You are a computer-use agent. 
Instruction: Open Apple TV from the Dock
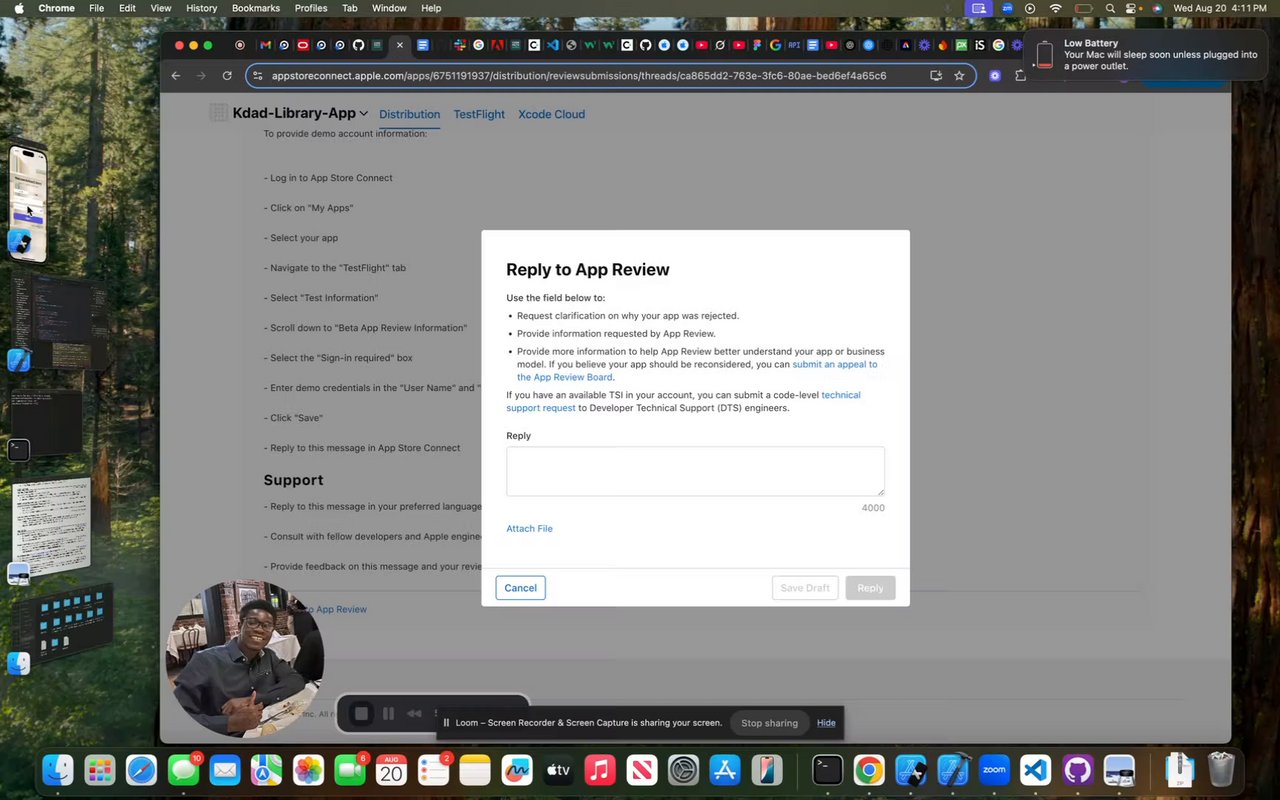pyautogui.click(x=557, y=770)
